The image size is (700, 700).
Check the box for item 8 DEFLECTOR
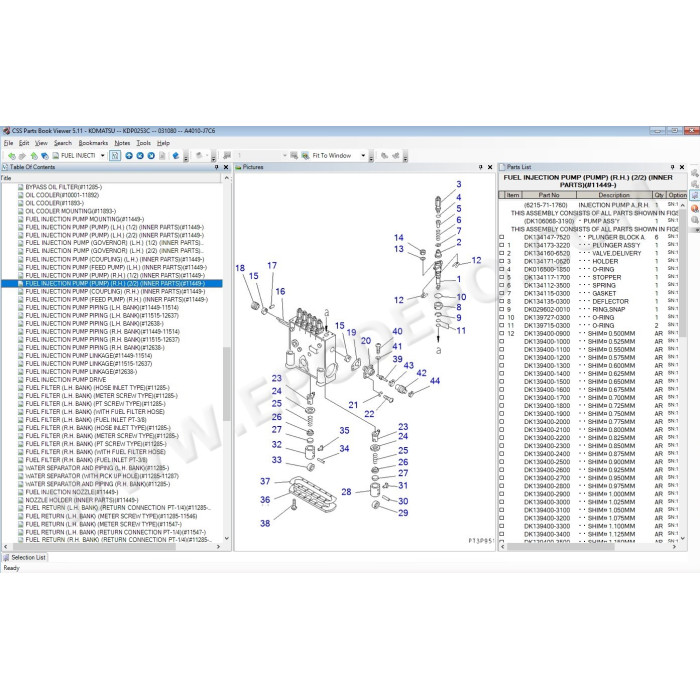tap(502, 301)
